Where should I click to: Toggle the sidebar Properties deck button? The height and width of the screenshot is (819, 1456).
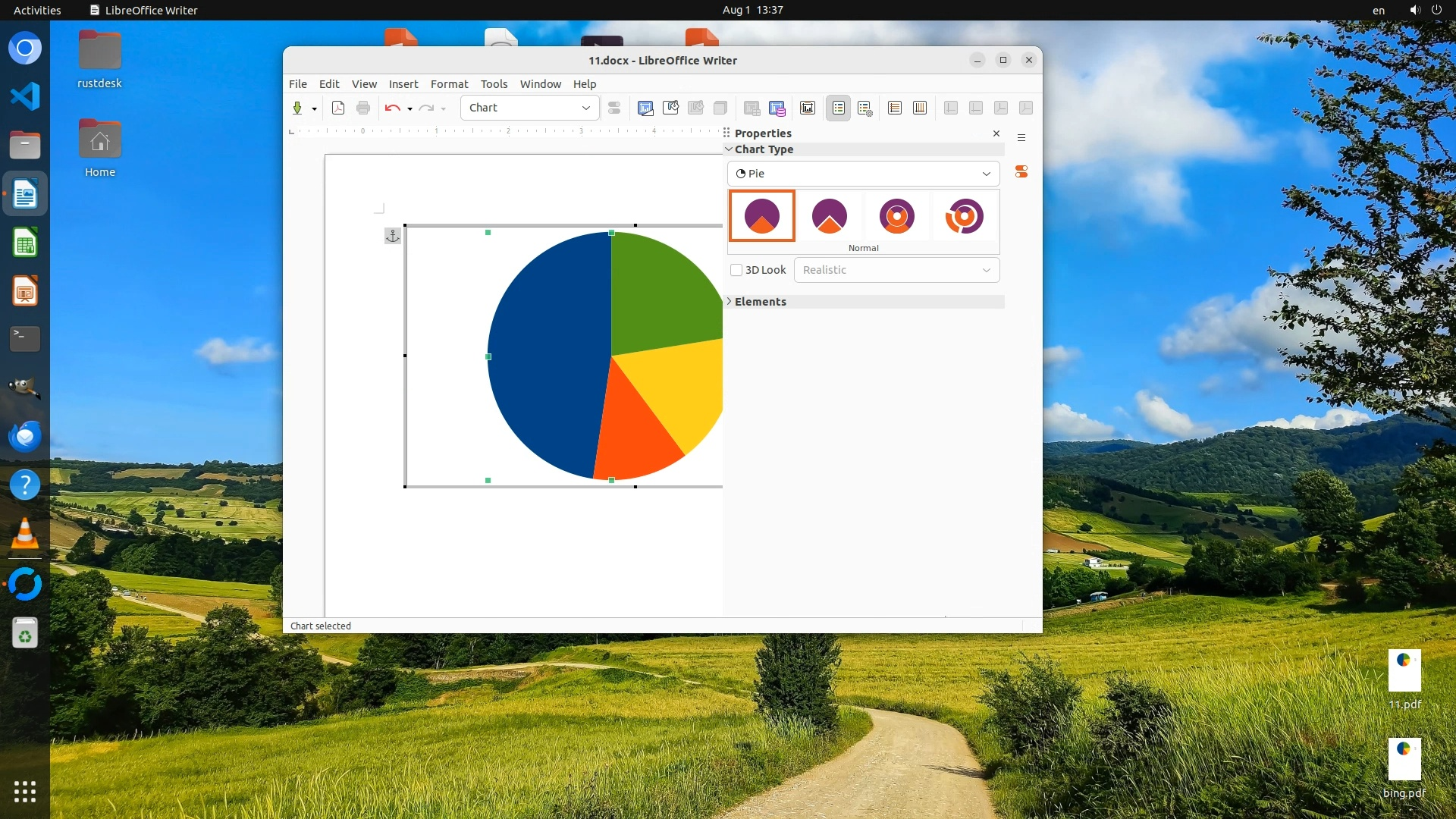(1021, 172)
